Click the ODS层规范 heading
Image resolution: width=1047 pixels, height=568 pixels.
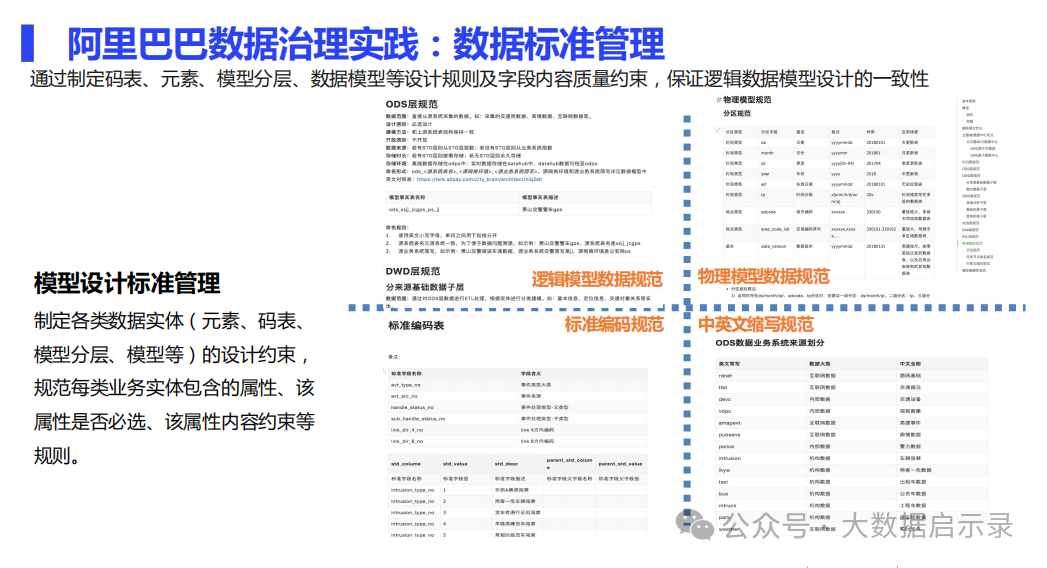point(411,104)
